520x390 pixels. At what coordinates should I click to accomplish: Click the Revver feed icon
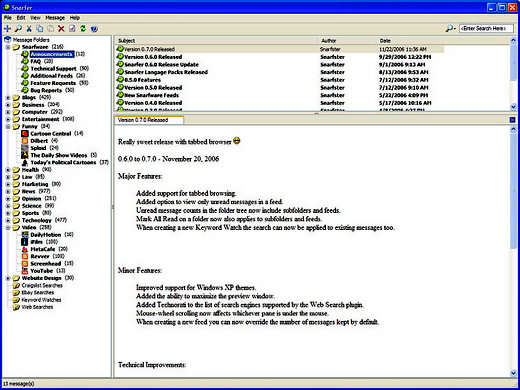pos(25,256)
